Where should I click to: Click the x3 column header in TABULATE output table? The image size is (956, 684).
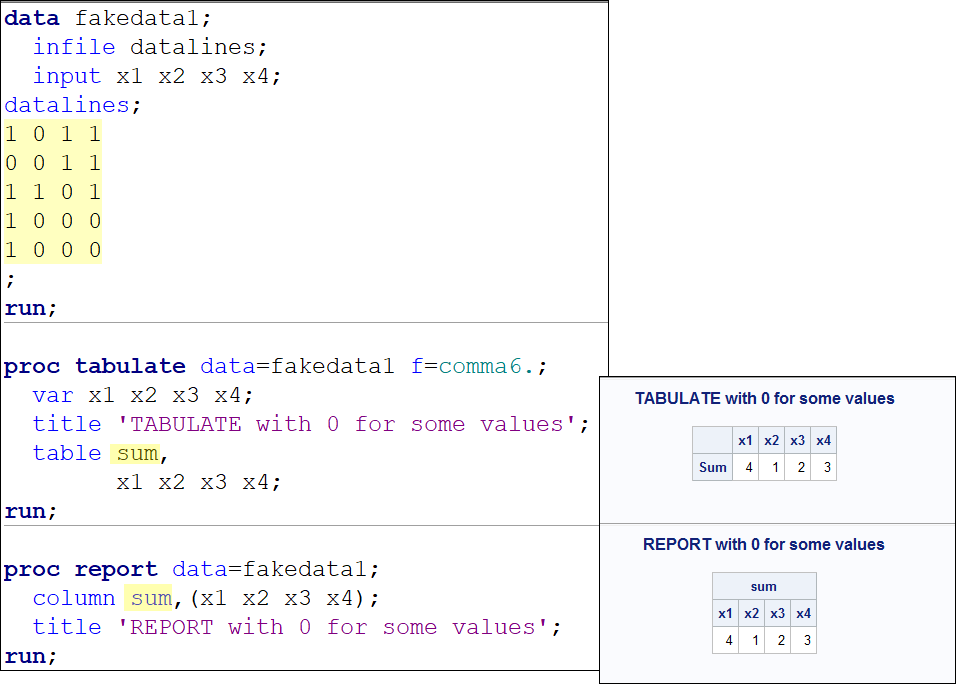coord(797,440)
